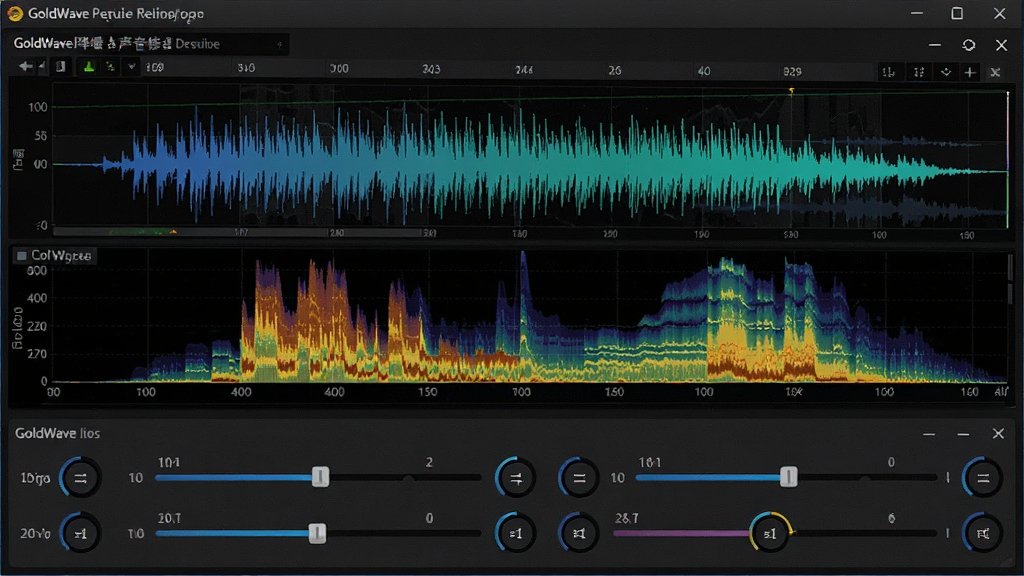Viewport: 1024px width, 576px height.
Task: Click the small green dotted icon in toolbar
Action: click(x=110, y=67)
